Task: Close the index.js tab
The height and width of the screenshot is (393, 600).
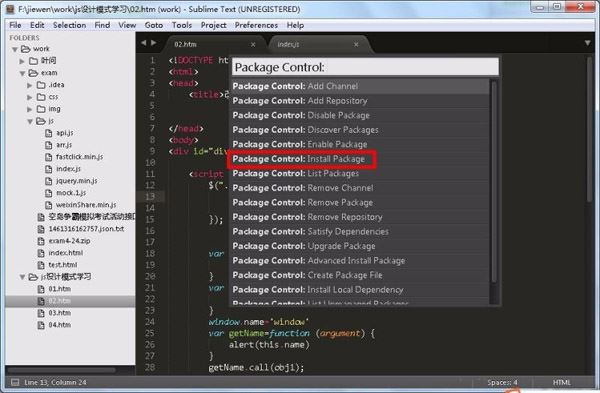Action: coord(356,45)
